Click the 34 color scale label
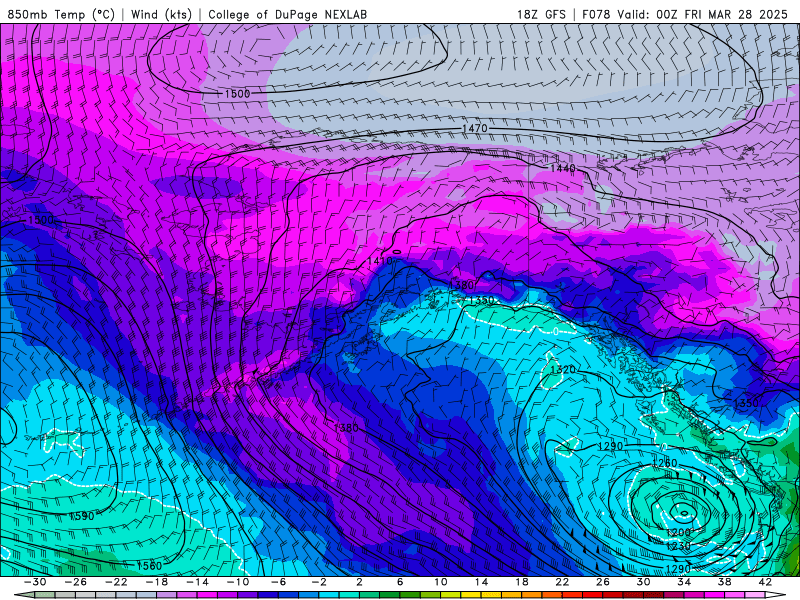The width and height of the screenshot is (800, 600). point(684,582)
